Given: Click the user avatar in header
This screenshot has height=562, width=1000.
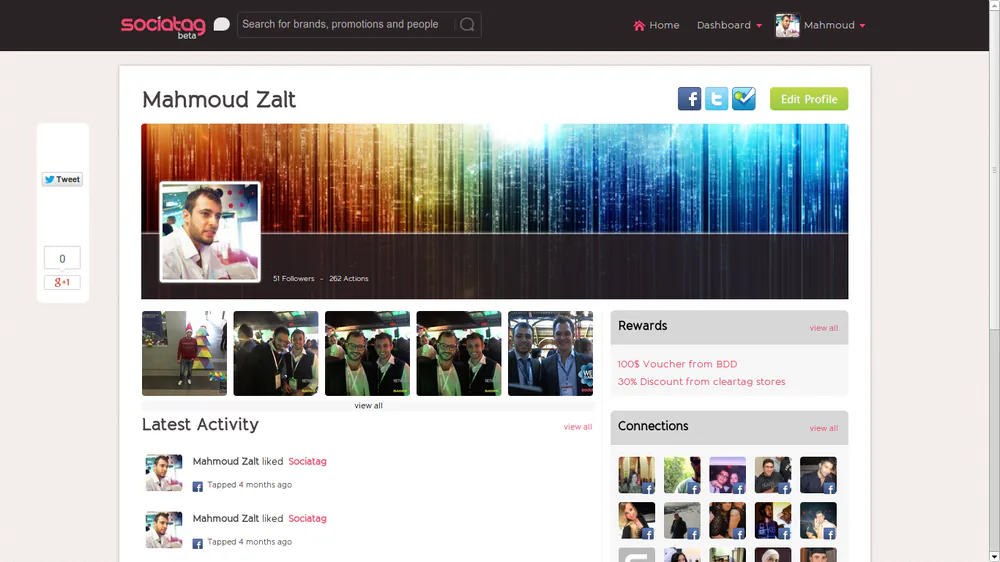Looking at the screenshot, I should pos(788,25).
